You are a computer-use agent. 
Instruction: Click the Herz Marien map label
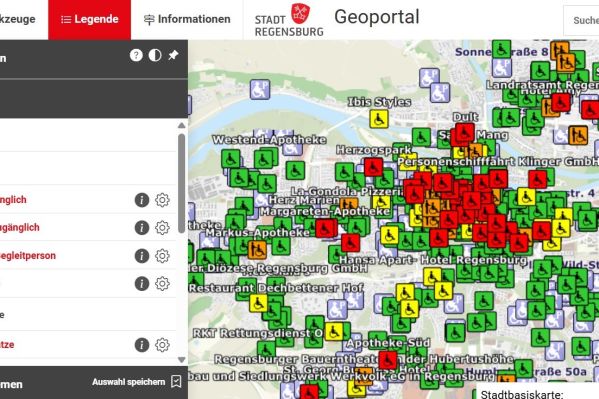[304, 200]
